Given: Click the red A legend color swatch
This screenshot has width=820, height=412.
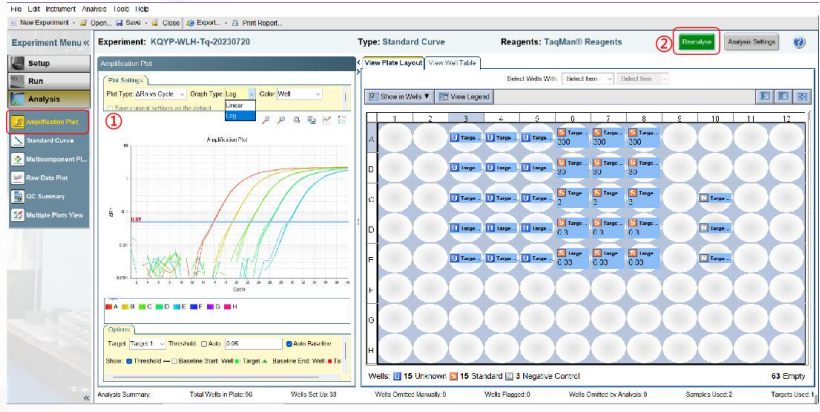Looking at the screenshot, I should [109, 308].
